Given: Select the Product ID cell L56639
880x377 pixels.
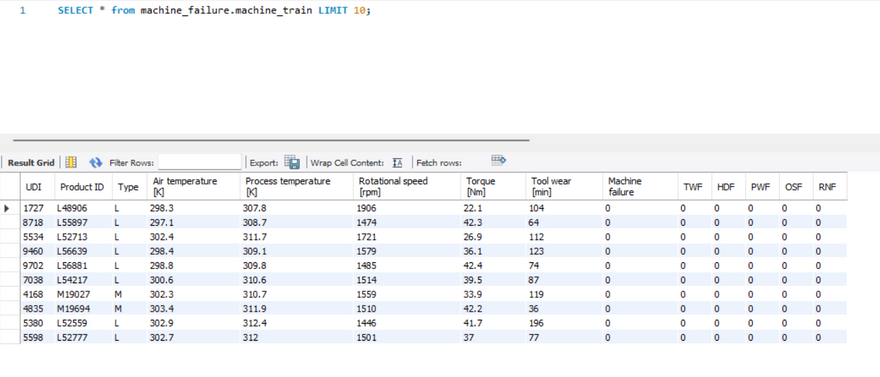Looking at the screenshot, I should tap(83, 251).
